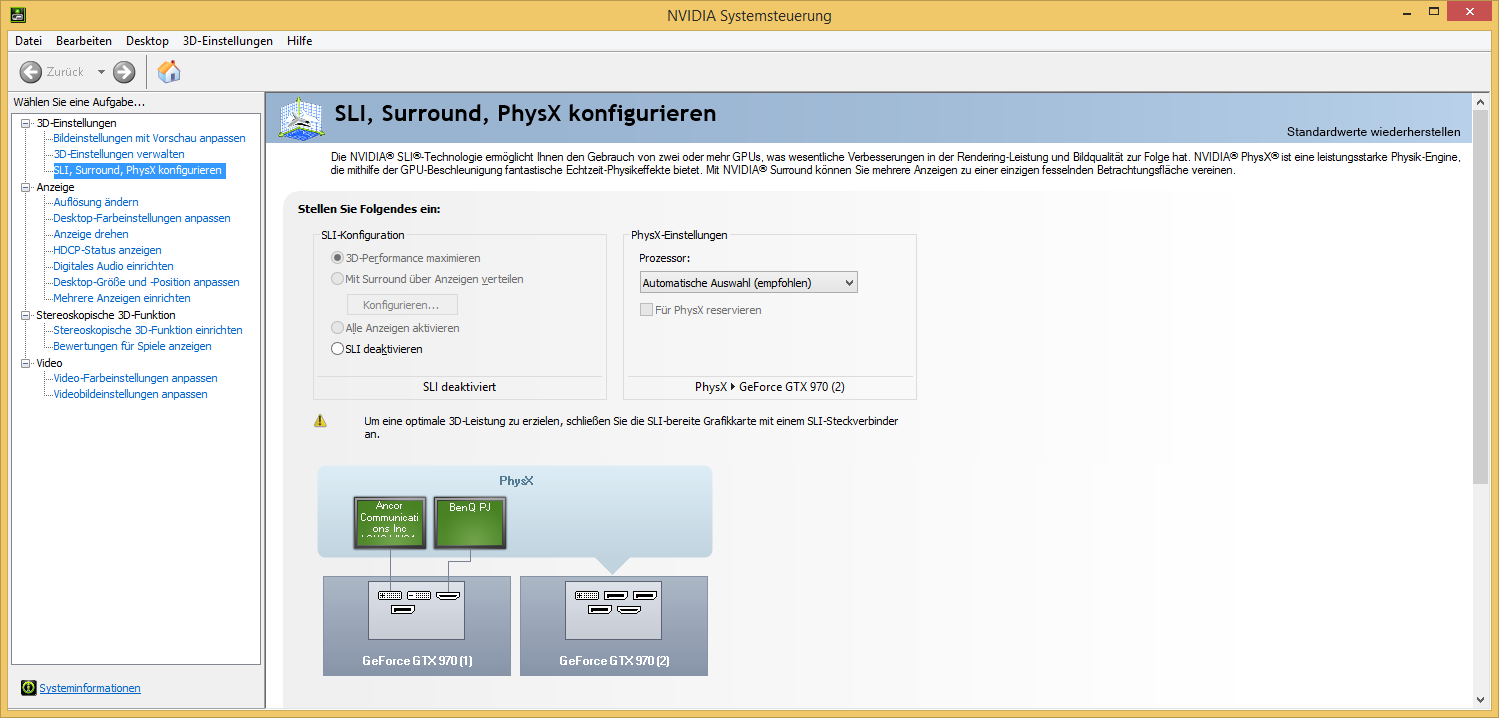The width and height of the screenshot is (1499, 718).
Task: Select the Alle Anzeigen aktivieren option
Action: point(337,328)
